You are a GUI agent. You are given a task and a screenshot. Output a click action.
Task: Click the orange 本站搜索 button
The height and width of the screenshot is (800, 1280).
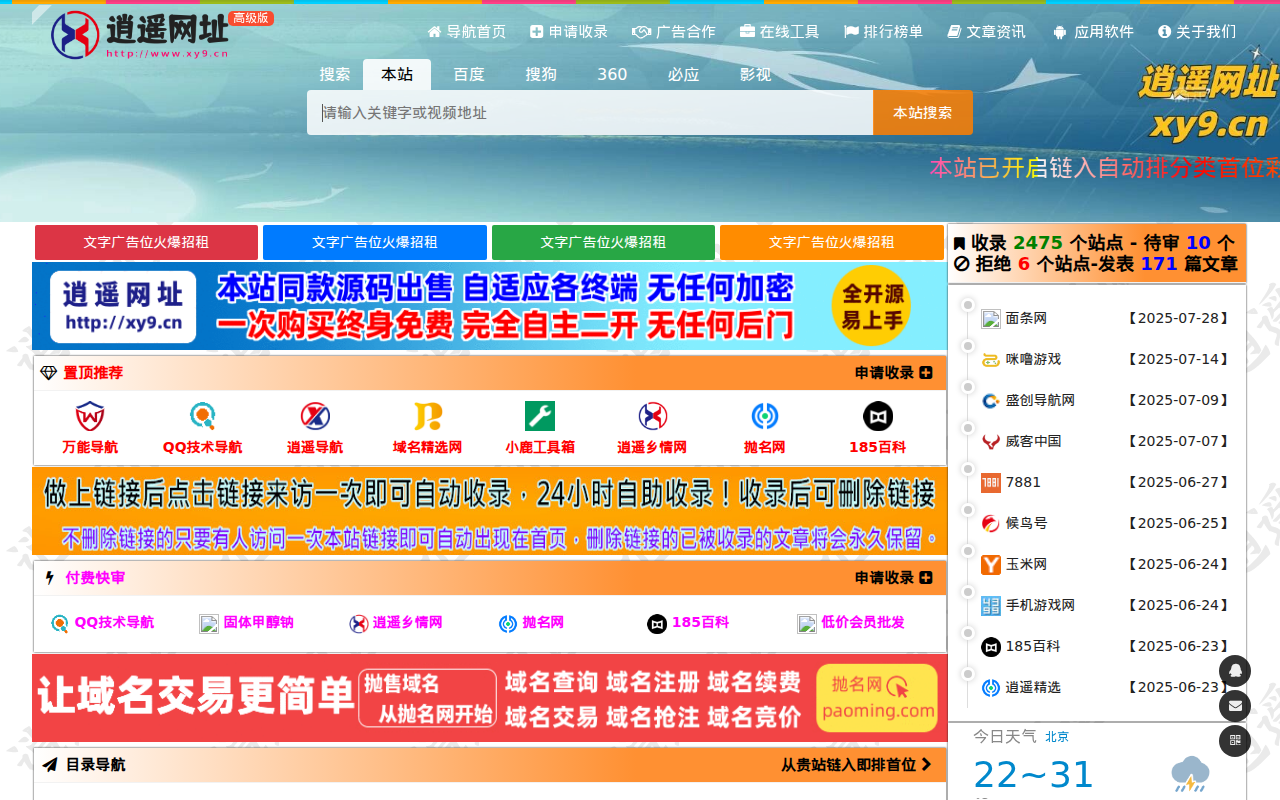pos(922,113)
